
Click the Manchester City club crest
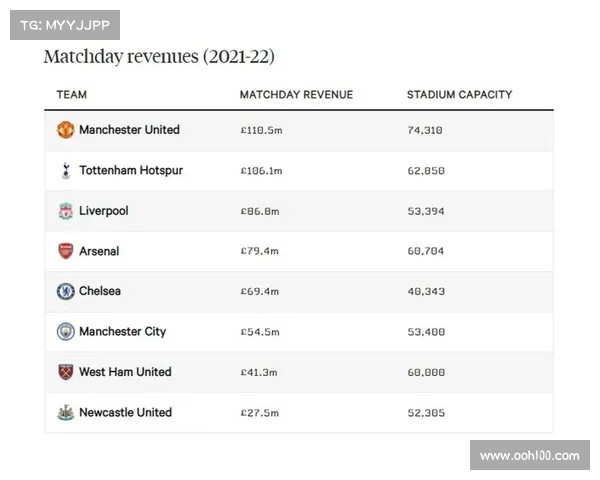pyautogui.click(x=66, y=331)
